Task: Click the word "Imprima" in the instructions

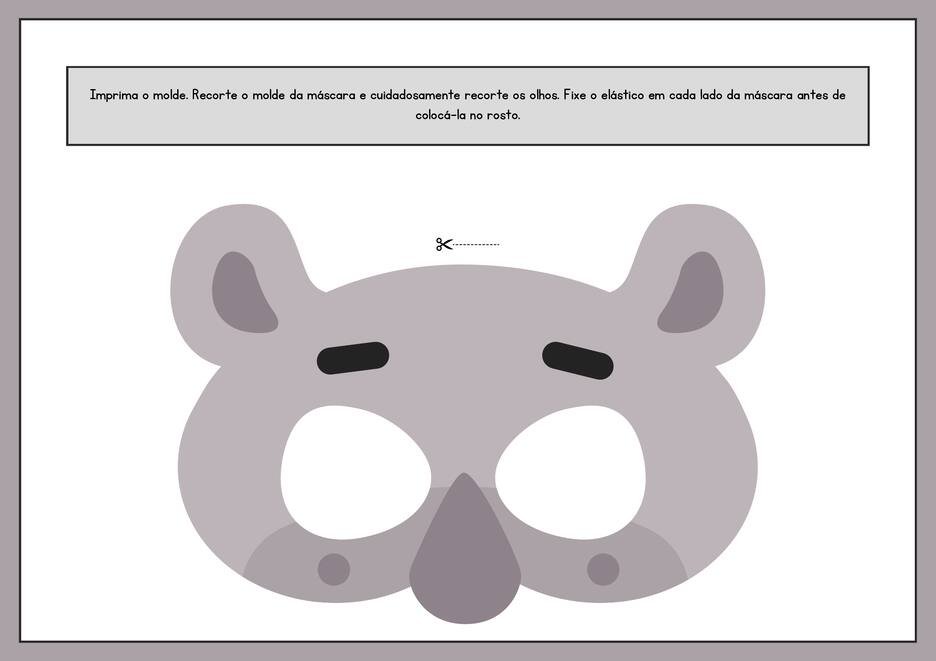Action: tap(113, 96)
